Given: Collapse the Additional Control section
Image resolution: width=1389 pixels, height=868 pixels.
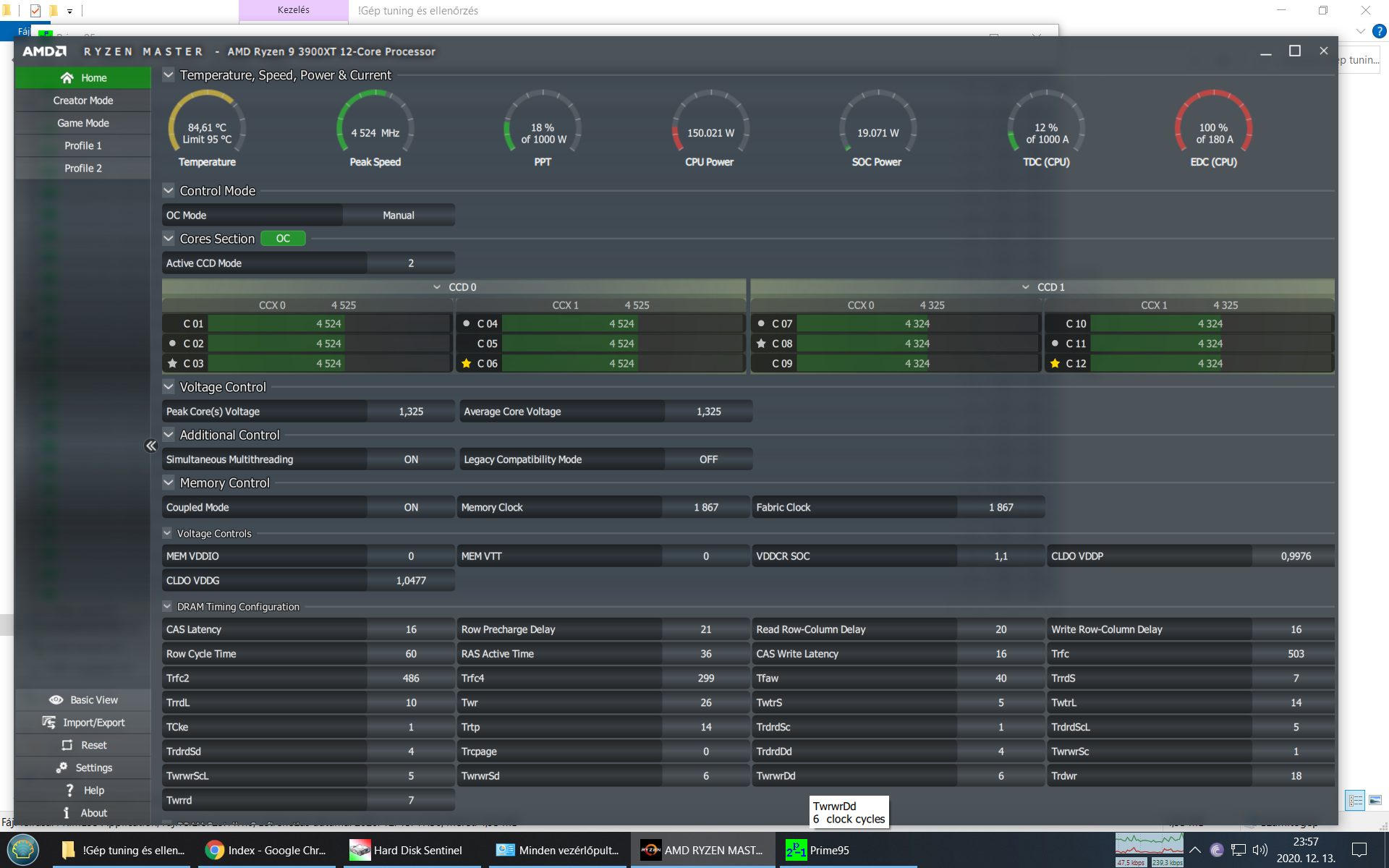Looking at the screenshot, I should pos(169,434).
